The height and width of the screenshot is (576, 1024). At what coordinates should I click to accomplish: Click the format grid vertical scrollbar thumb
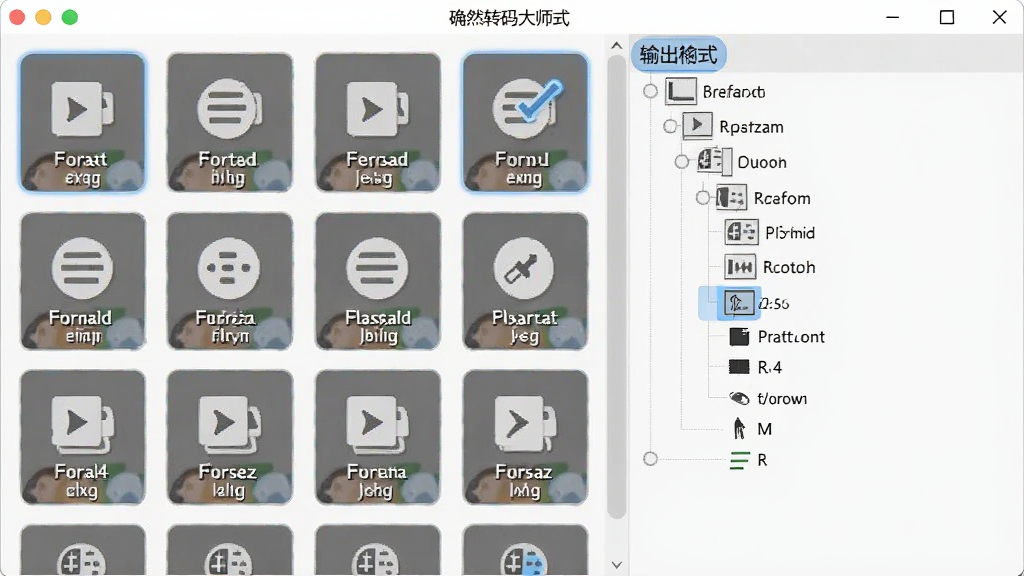pos(616,287)
